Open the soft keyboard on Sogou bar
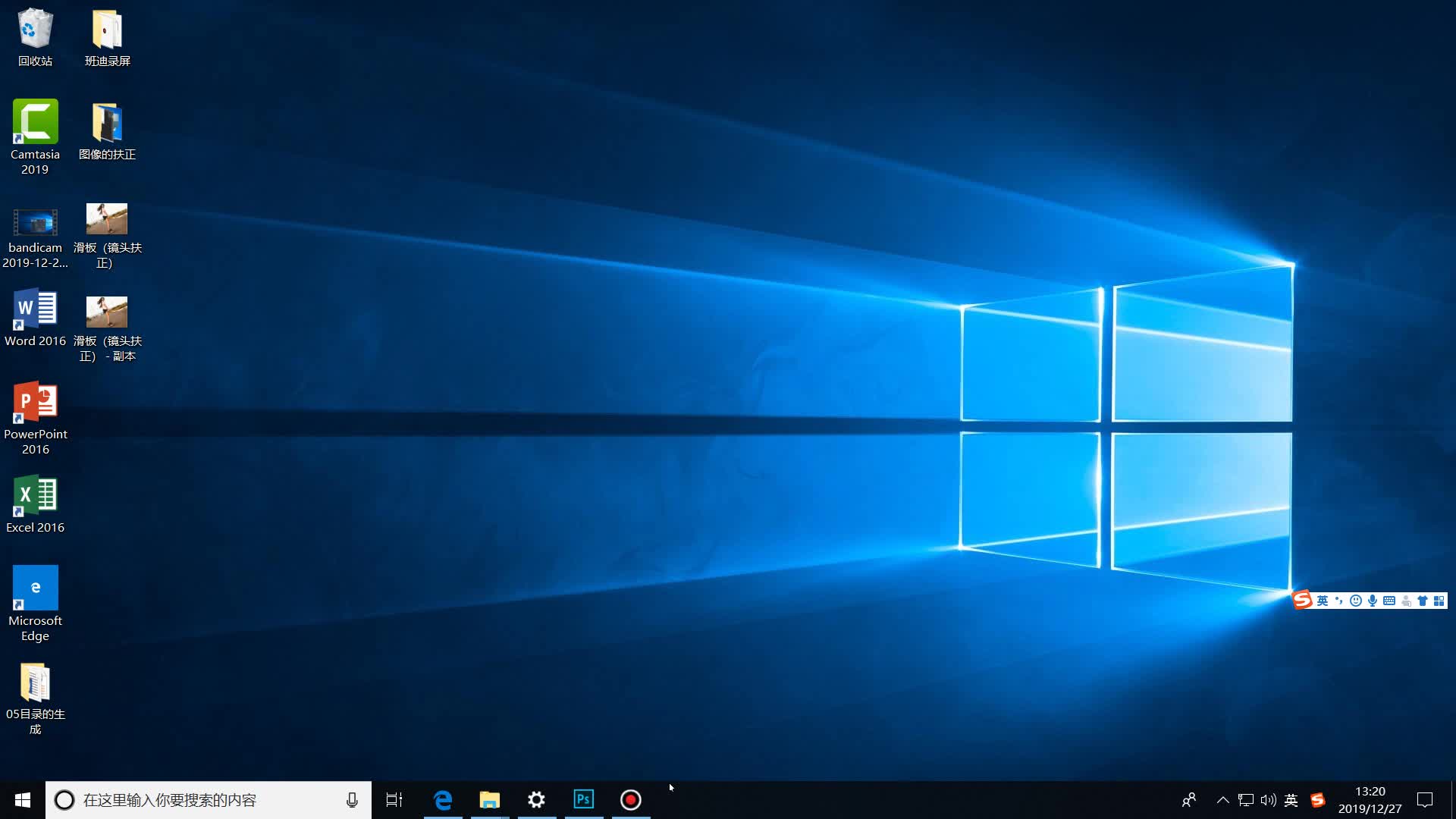 1389,601
